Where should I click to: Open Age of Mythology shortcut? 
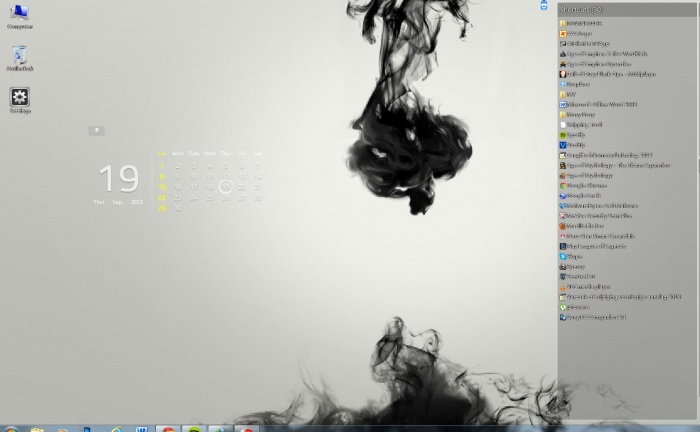pos(589,175)
